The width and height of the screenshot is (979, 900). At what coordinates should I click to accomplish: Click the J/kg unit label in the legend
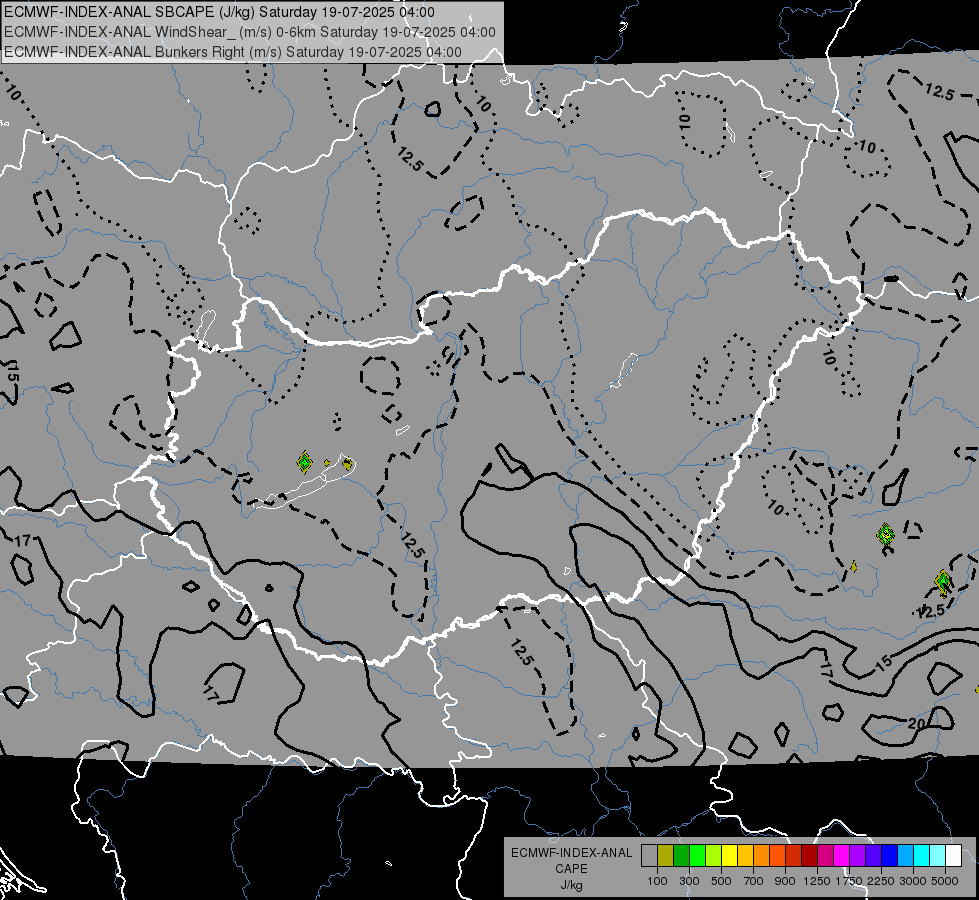coord(571,885)
